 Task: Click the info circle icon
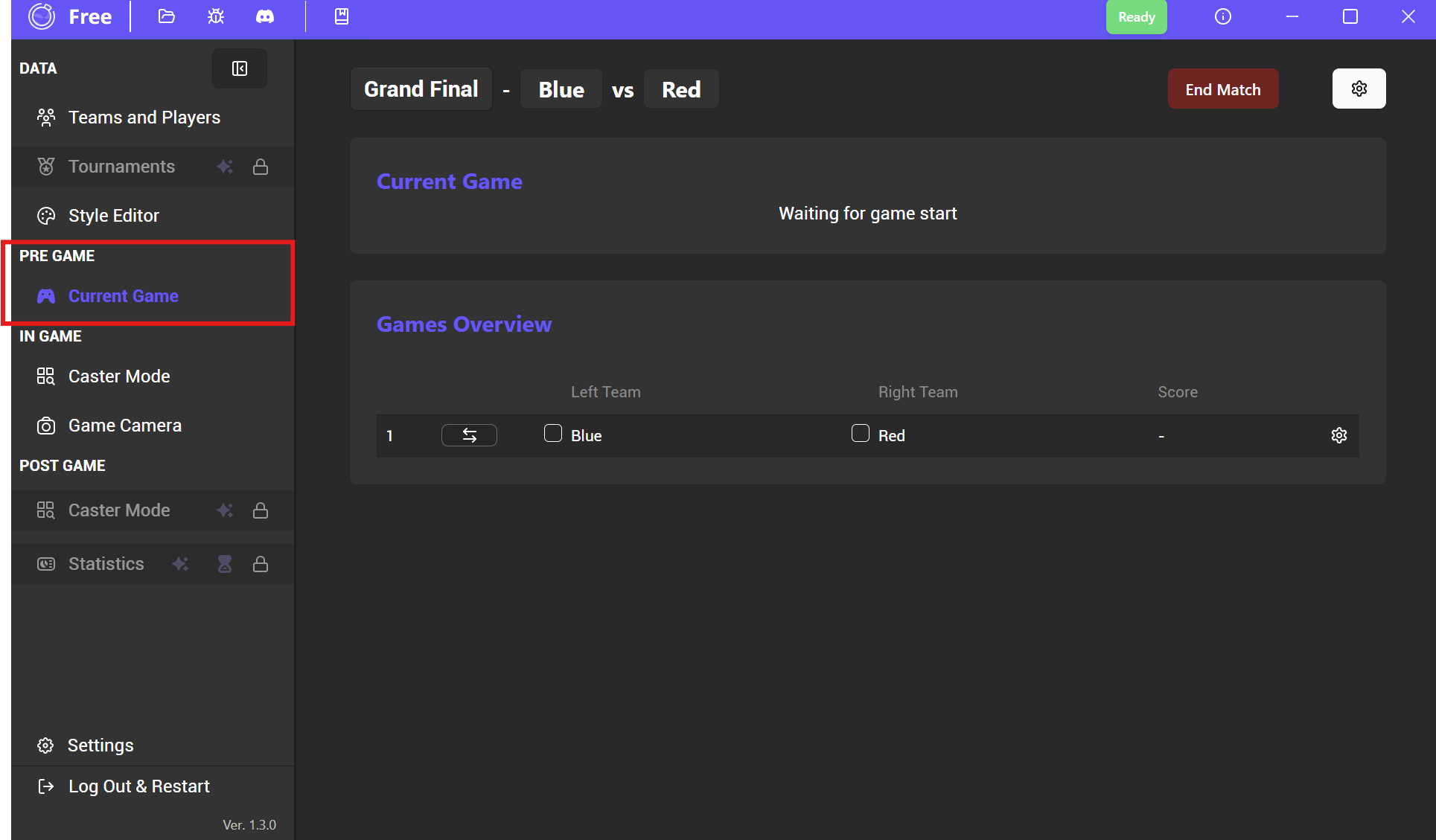[1223, 16]
